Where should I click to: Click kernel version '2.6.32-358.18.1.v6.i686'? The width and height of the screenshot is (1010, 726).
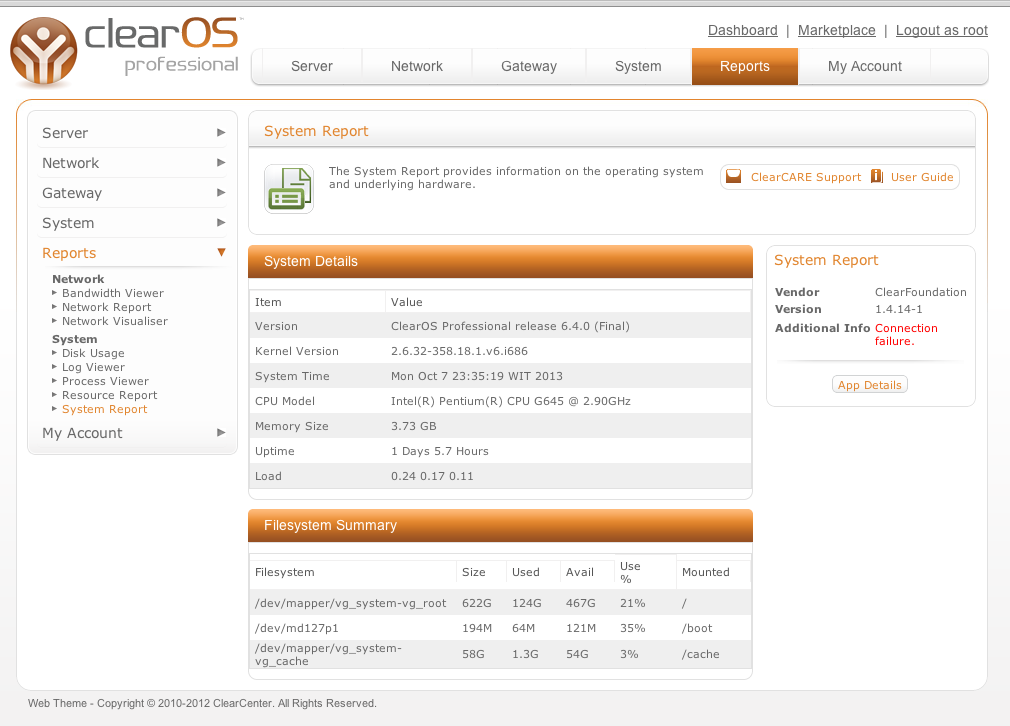click(459, 351)
